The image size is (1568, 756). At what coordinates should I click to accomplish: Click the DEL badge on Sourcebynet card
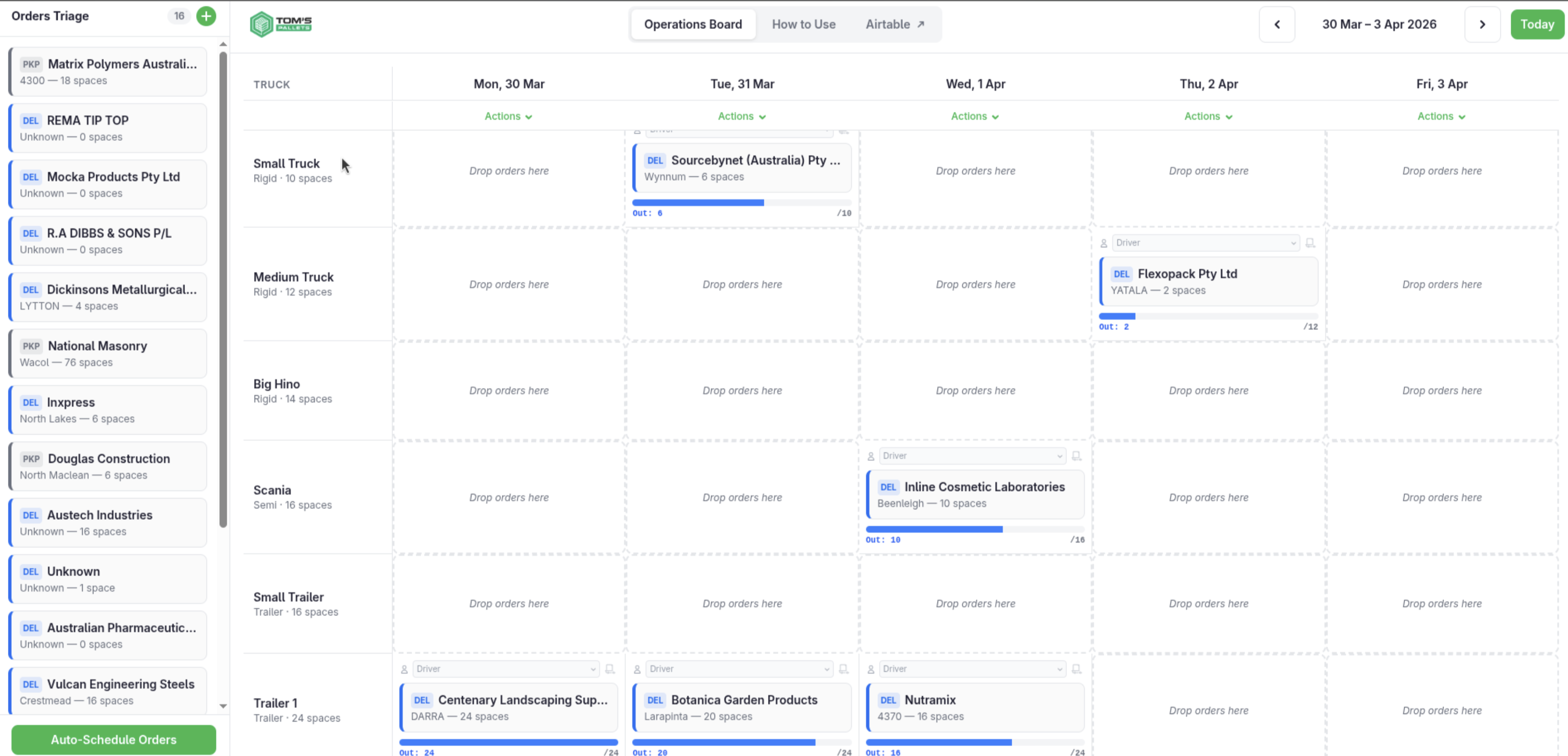pos(655,161)
